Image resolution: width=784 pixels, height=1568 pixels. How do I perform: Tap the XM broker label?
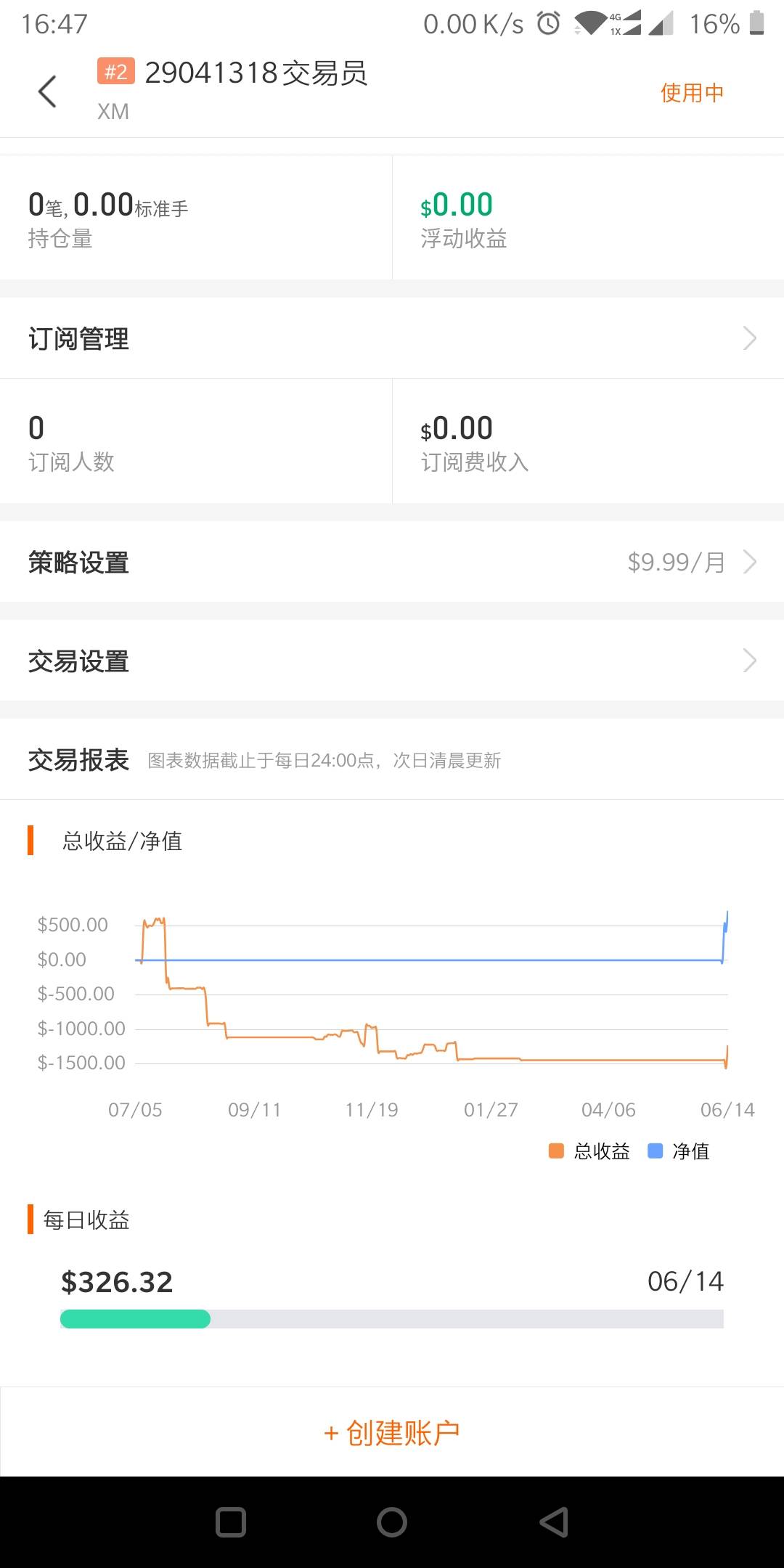[x=113, y=112]
